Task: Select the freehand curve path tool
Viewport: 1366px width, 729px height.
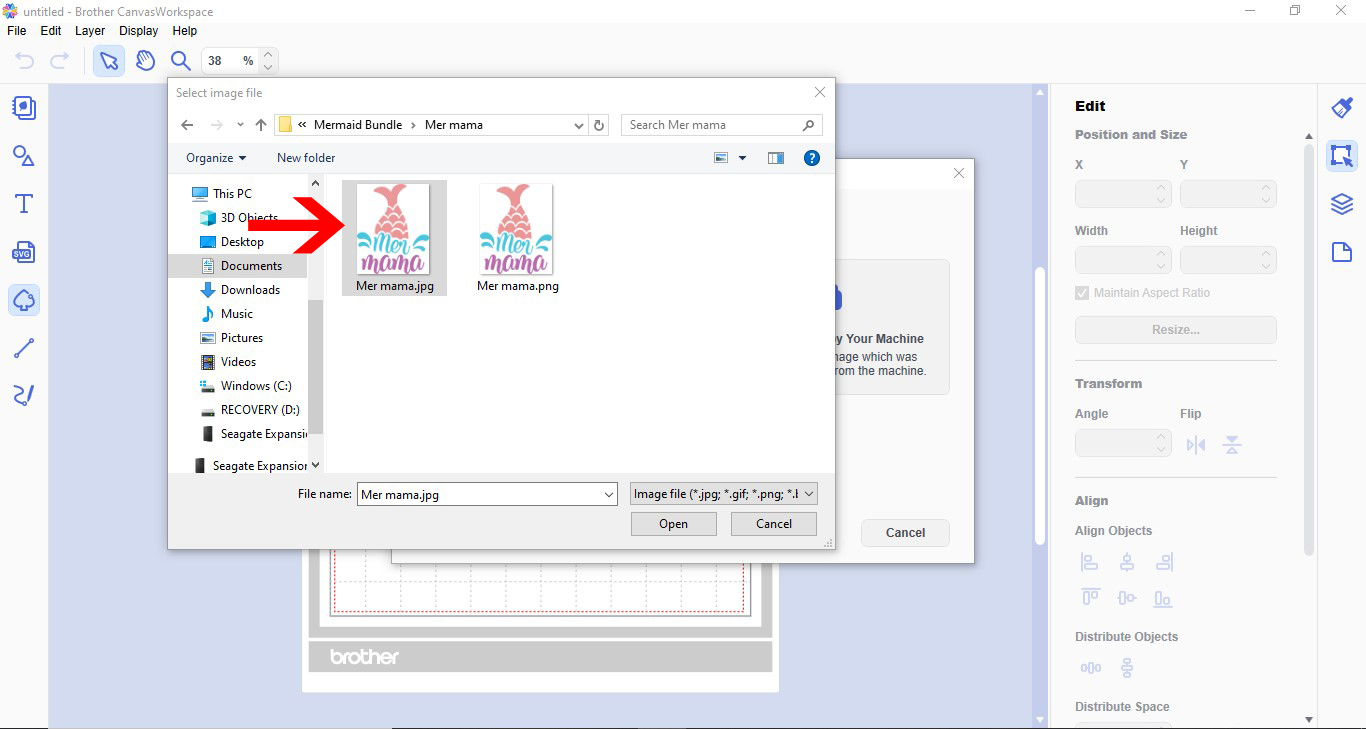Action: tap(24, 395)
